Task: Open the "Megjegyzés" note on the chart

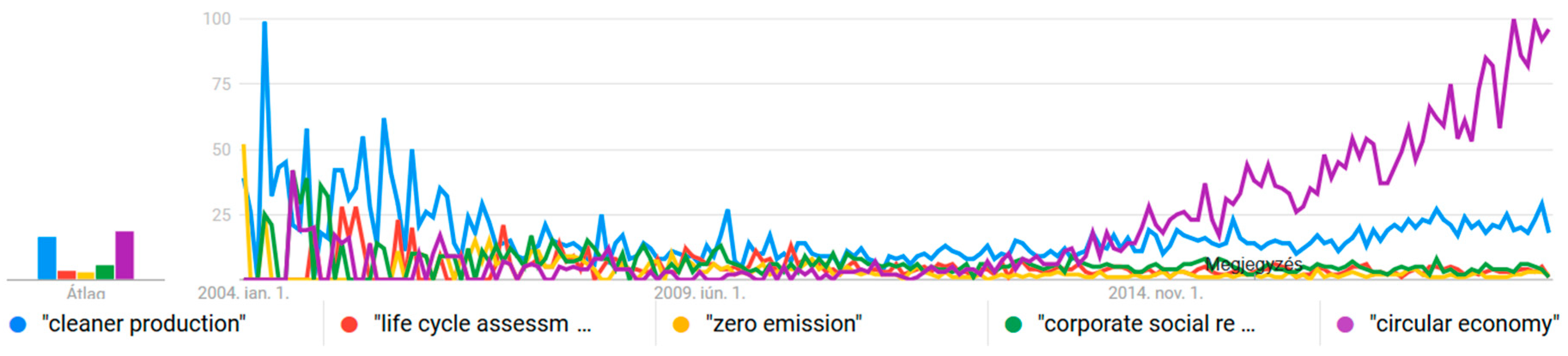Action: pos(1253,265)
